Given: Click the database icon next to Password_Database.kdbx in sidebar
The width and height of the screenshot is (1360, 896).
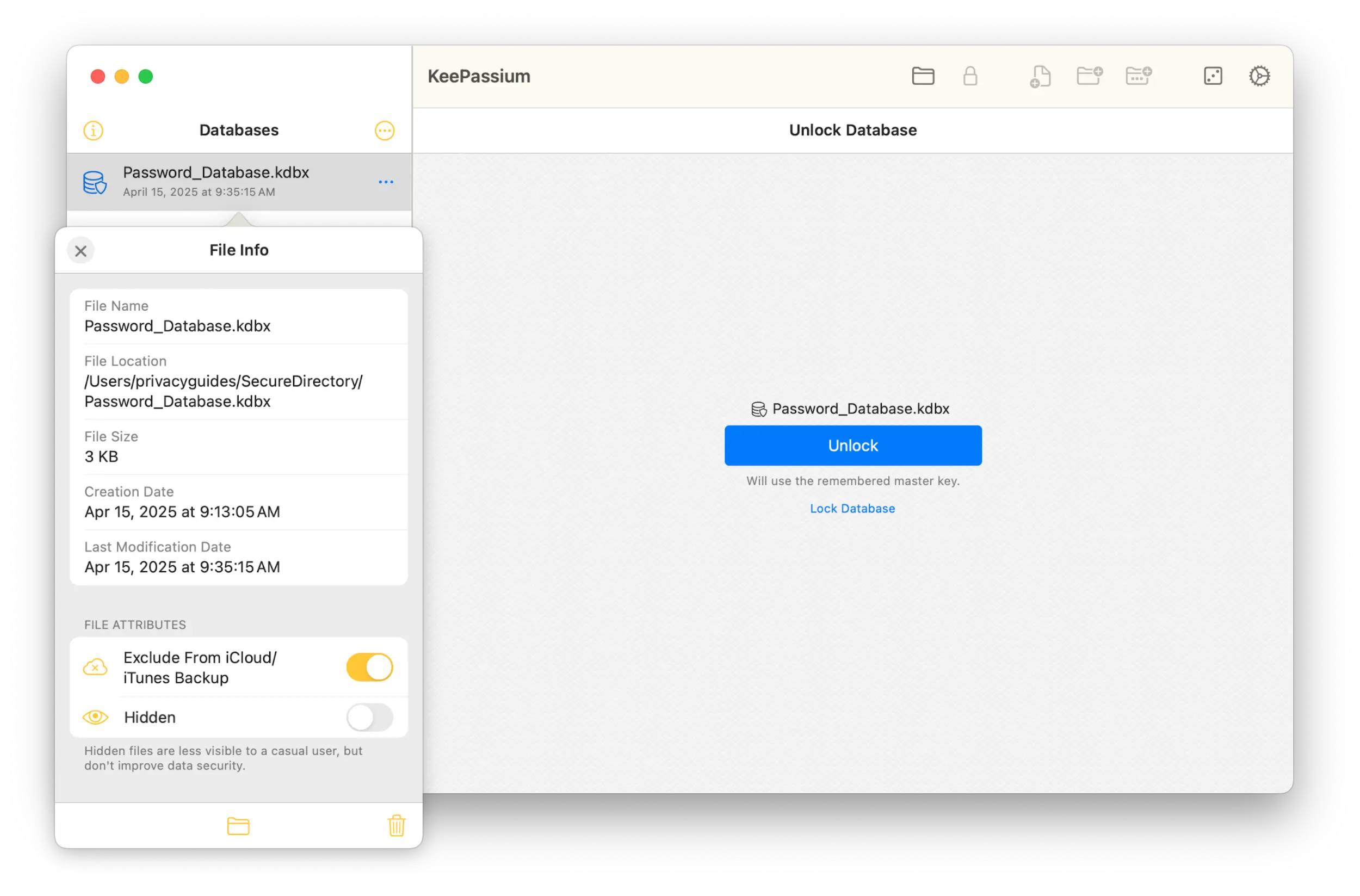Looking at the screenshot, I should point(94,182).
